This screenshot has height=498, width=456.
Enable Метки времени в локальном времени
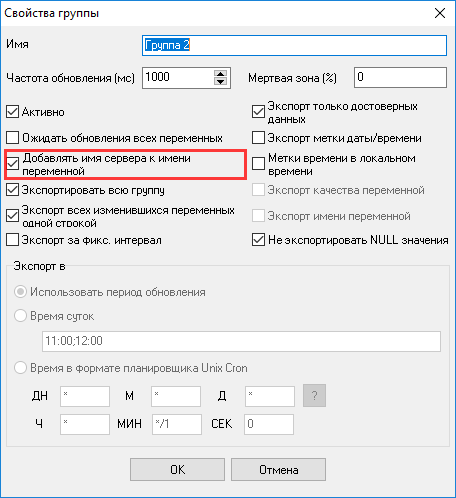click(x=258, y=164)
